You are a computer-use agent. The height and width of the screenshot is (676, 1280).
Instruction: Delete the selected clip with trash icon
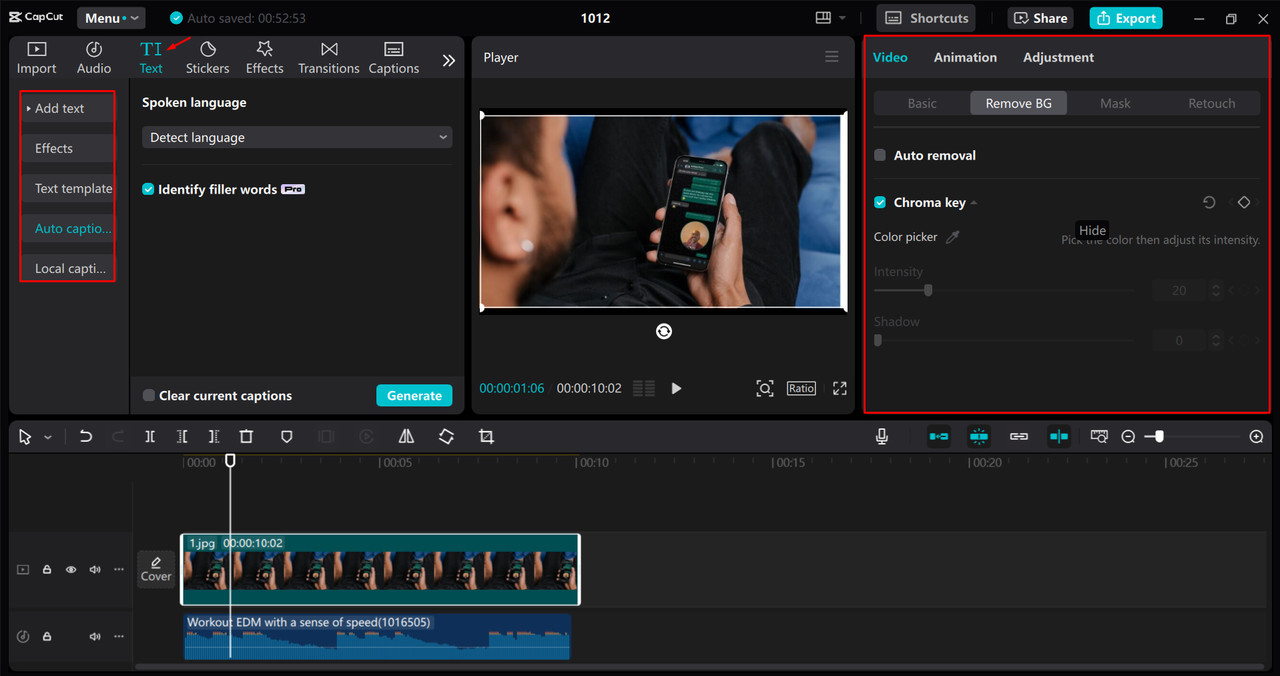pyautogui.click(x=246, y=437)
